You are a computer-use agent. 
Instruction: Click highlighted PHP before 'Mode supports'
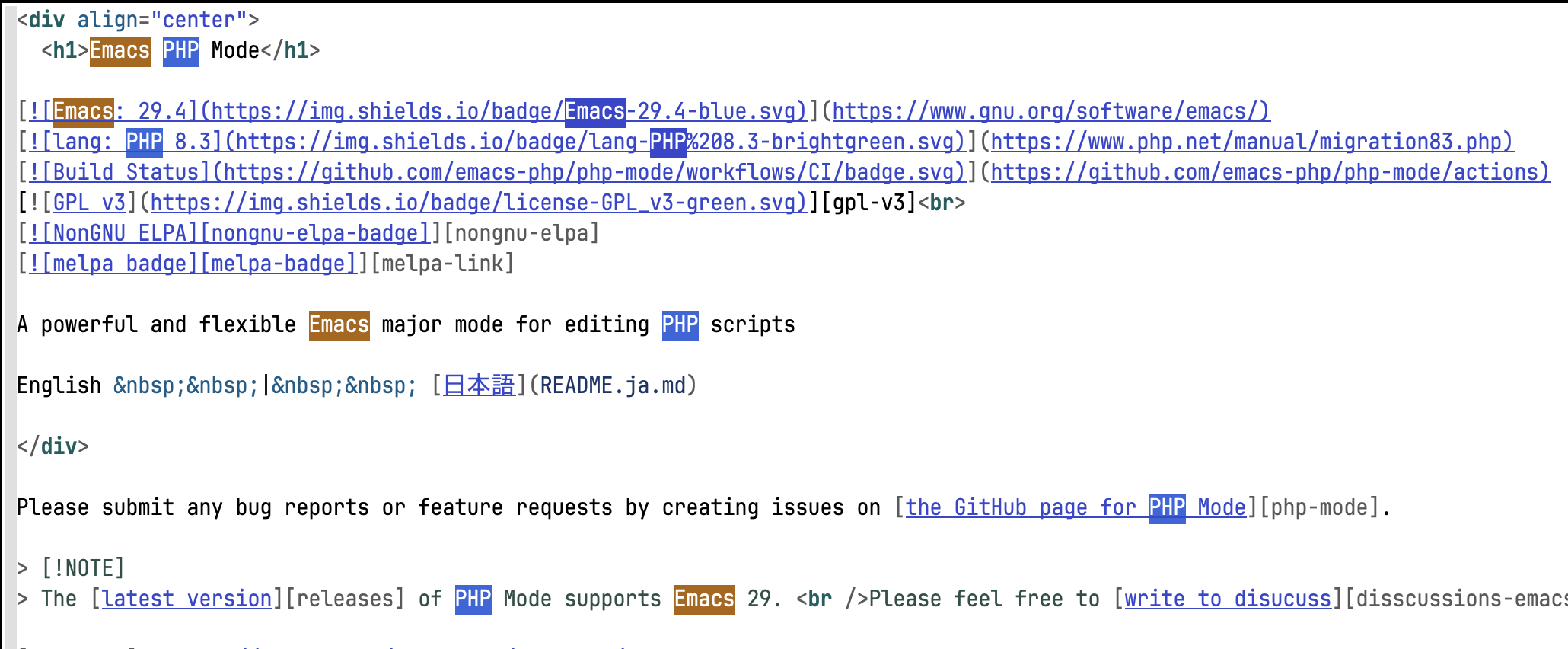coord(473,599)
